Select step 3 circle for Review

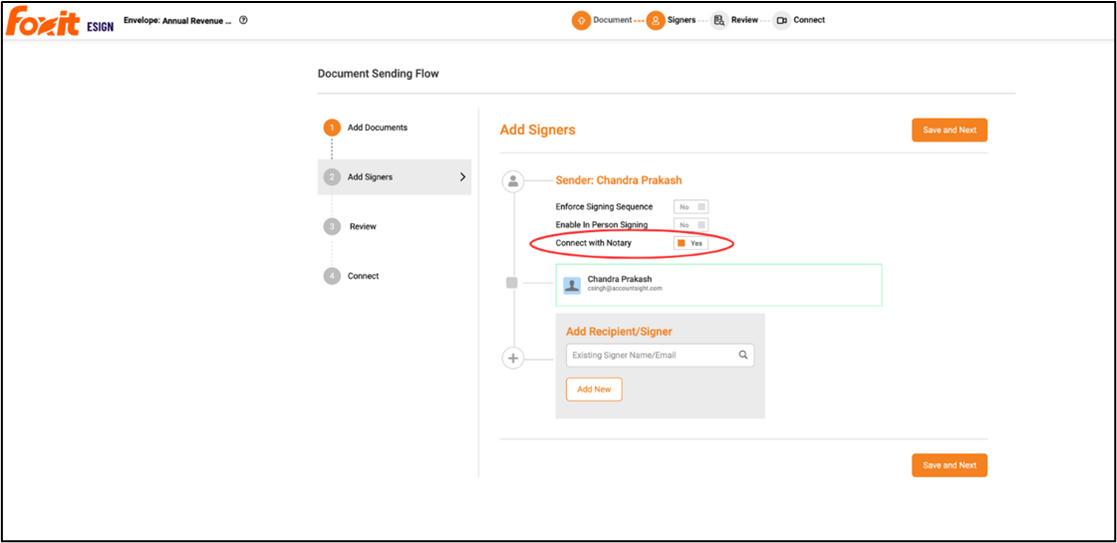pyautogui.click(x=331, y=227)
